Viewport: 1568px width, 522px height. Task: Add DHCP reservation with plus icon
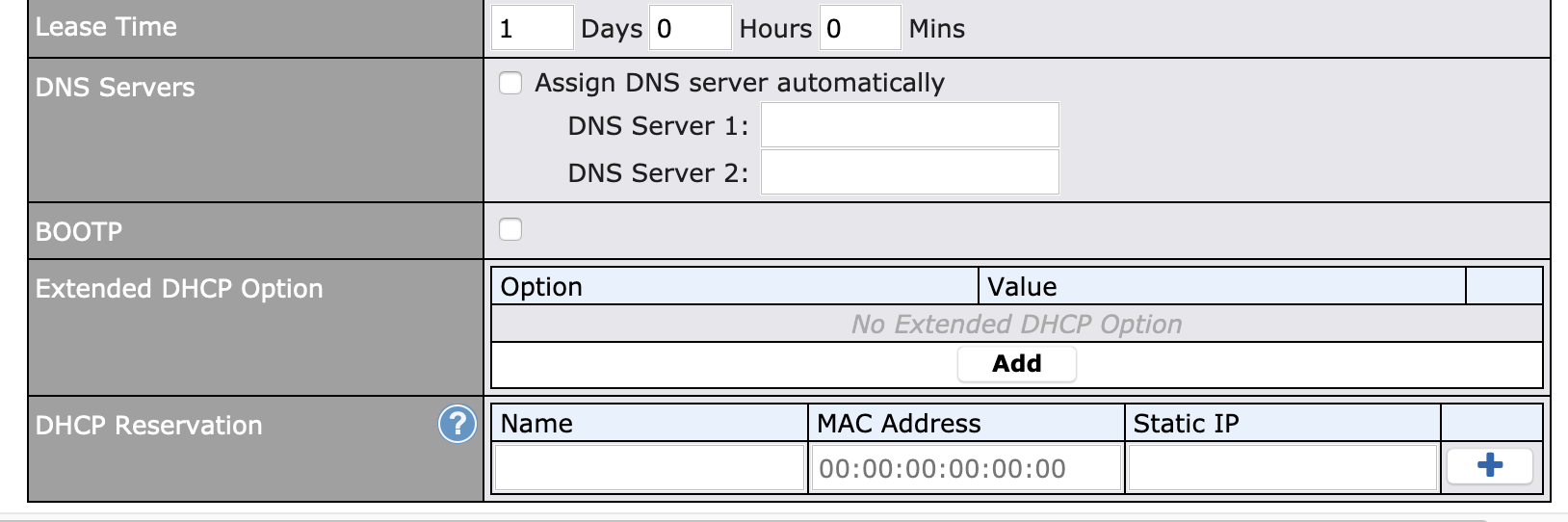pos(1490,466)
